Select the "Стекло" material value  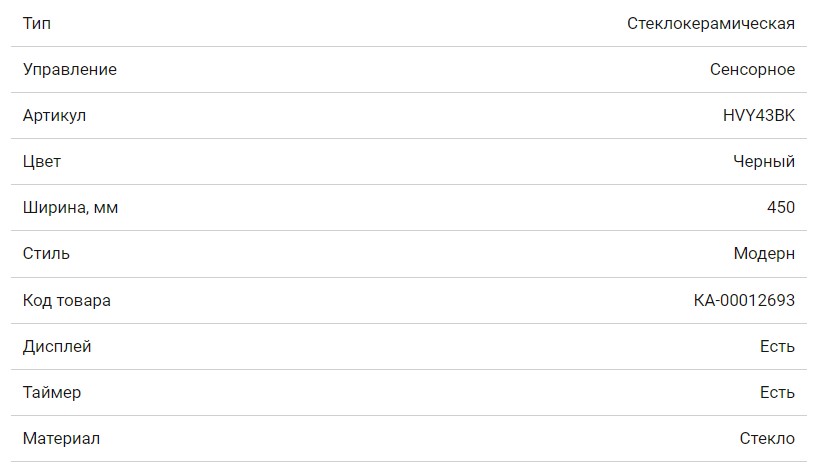click(x=766, y=438)
